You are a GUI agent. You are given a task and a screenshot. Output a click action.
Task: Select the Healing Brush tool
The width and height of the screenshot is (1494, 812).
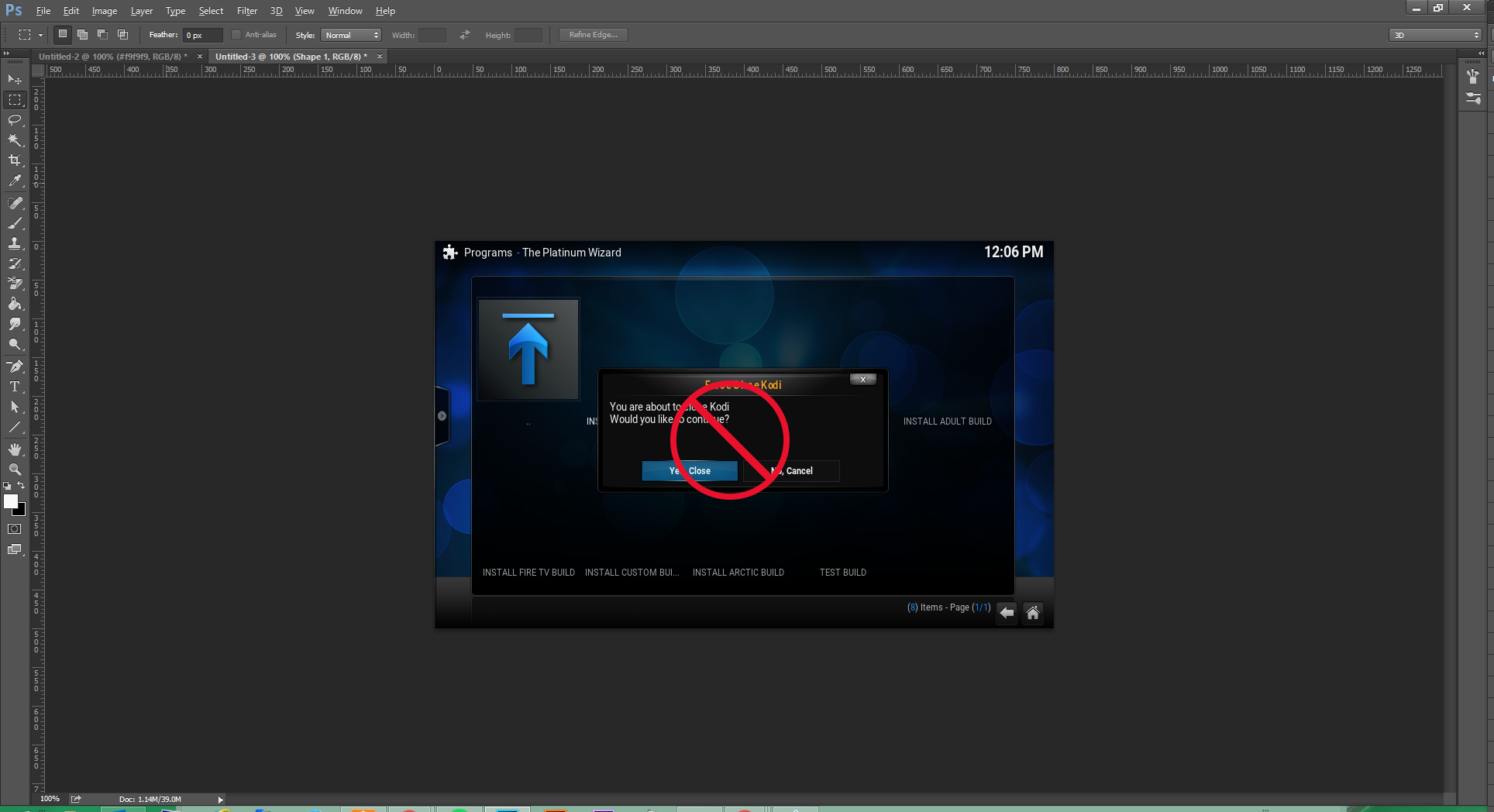[x=15, y=203]
